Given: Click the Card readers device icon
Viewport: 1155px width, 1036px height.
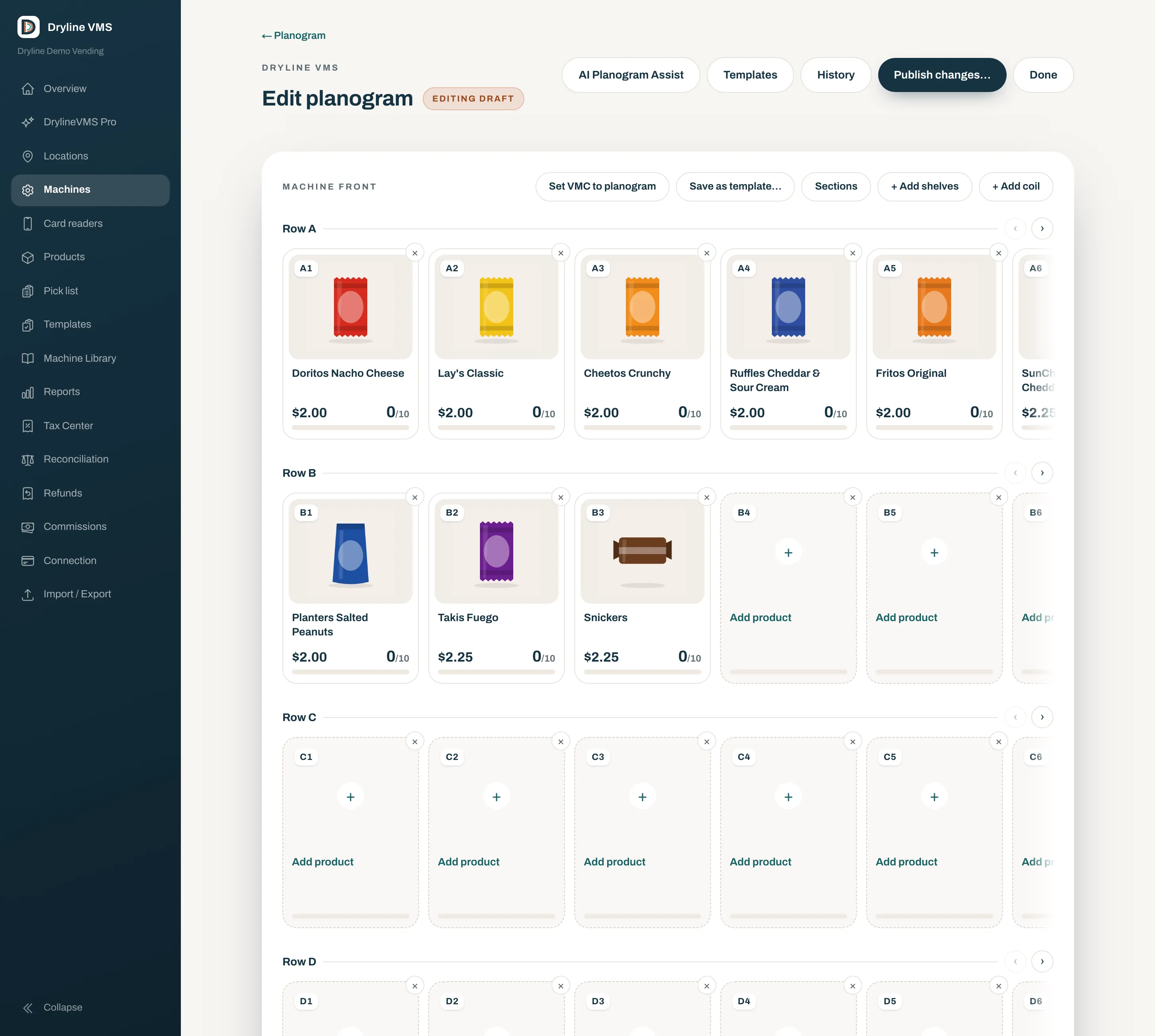Looking at the screenshot, I should pos(27,224).
